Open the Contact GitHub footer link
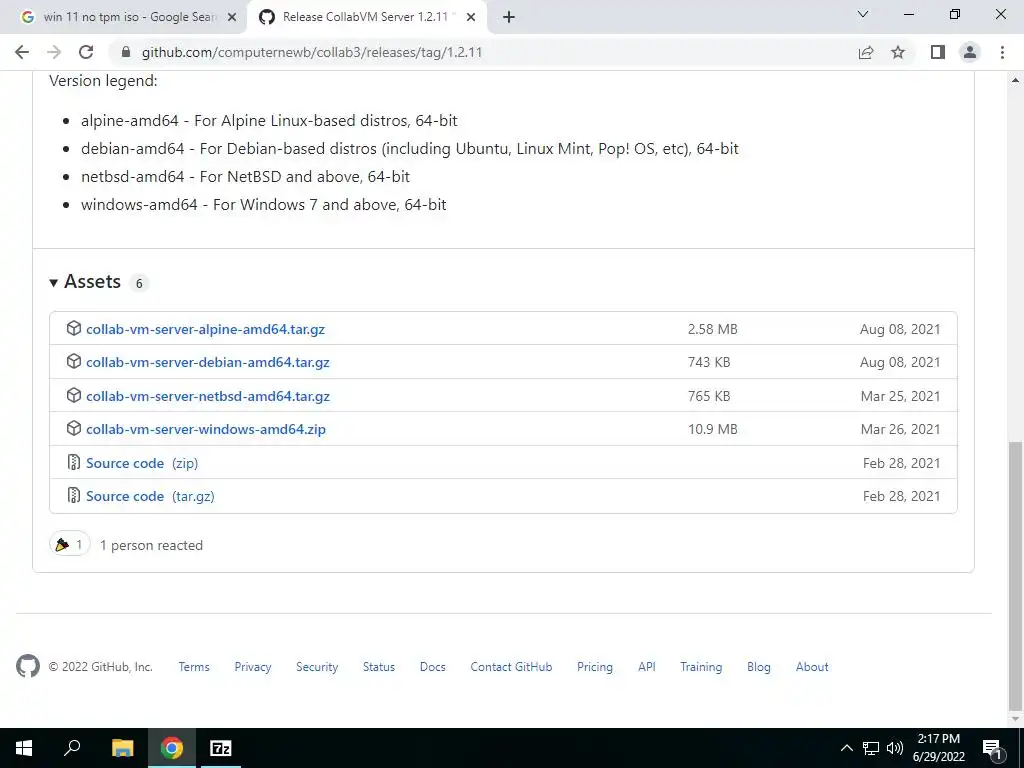 [x=511, y=667]
